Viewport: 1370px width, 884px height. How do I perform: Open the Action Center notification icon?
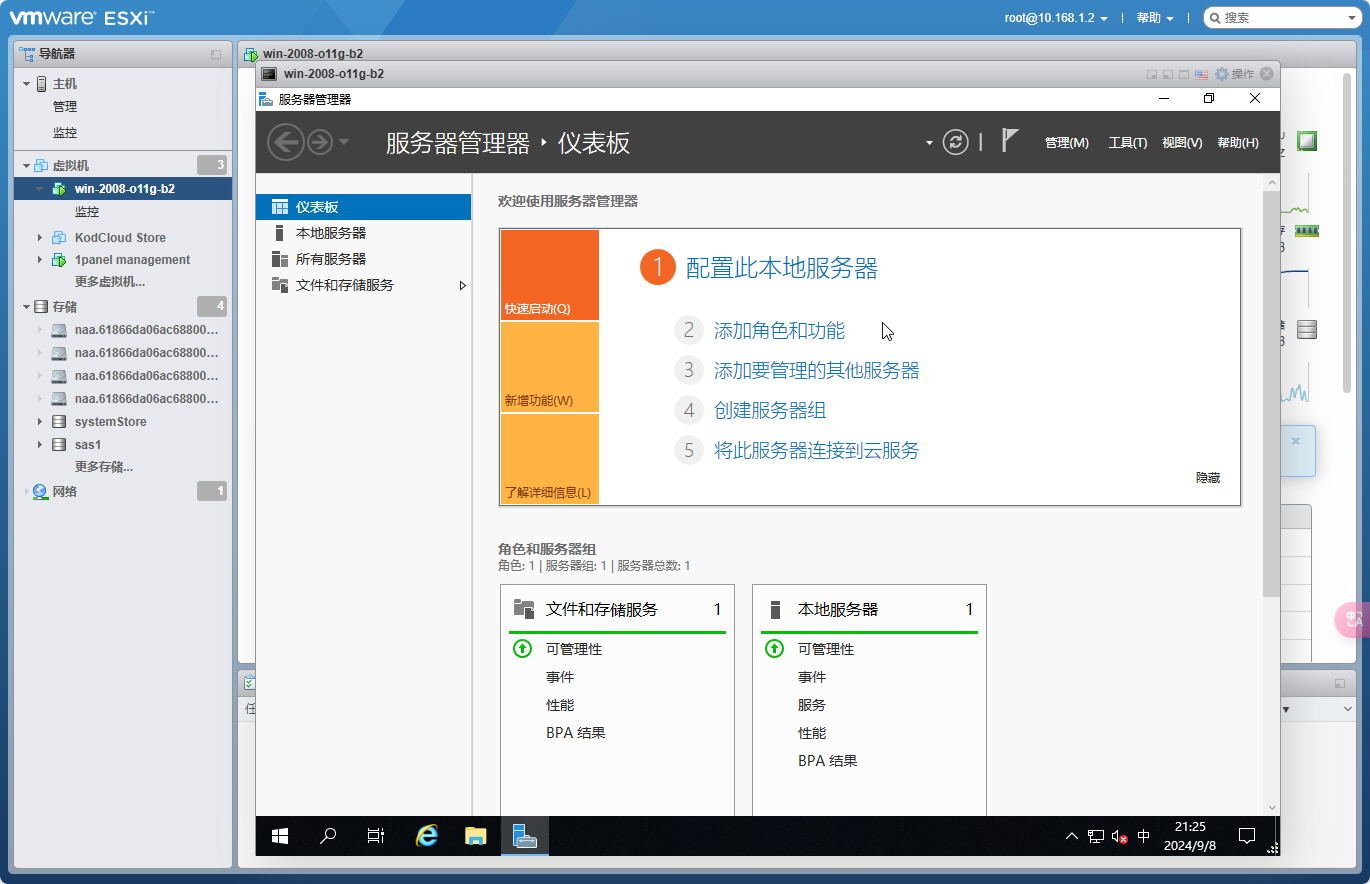click(x=1247, y=836)
